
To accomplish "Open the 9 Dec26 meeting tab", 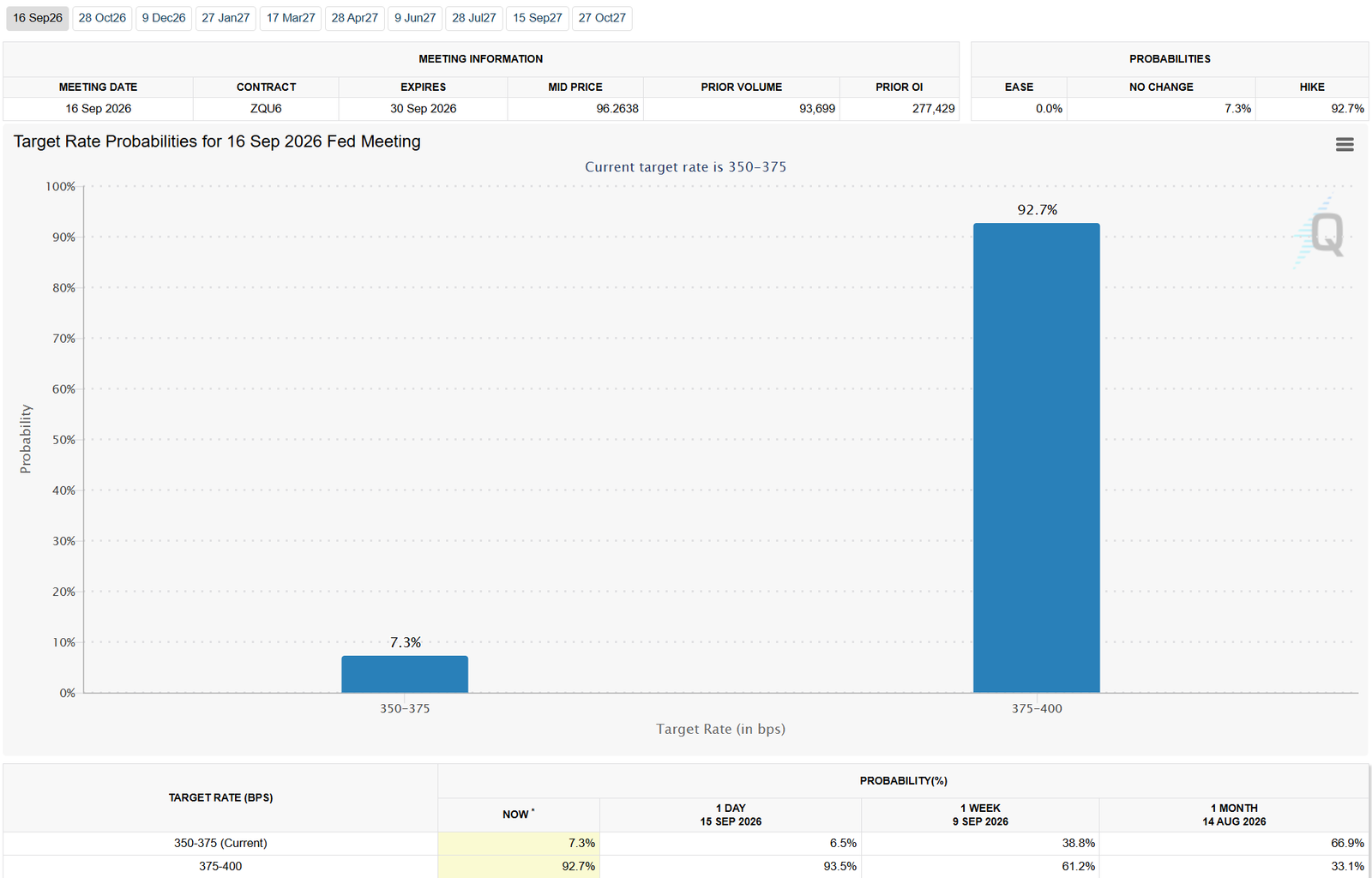I will (164, 18).
